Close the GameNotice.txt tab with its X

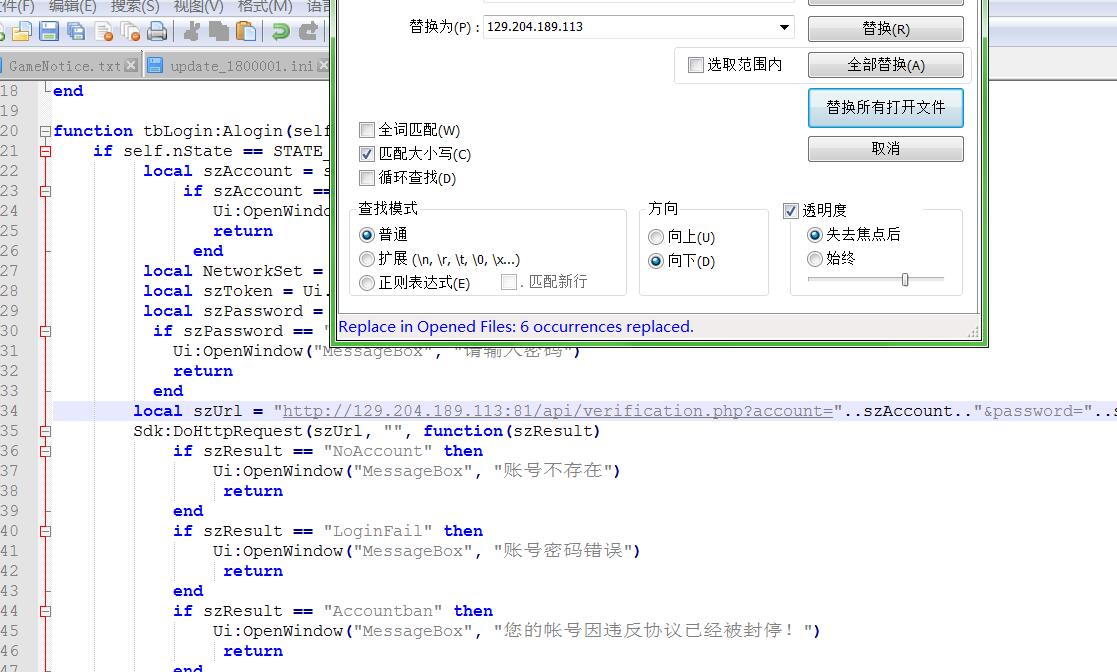point(130,66)
